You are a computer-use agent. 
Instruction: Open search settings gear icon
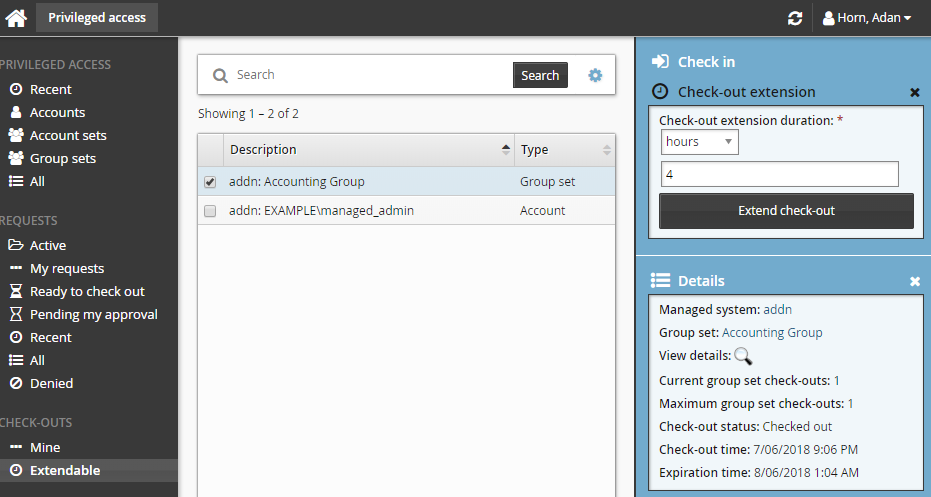pos(595,75)
